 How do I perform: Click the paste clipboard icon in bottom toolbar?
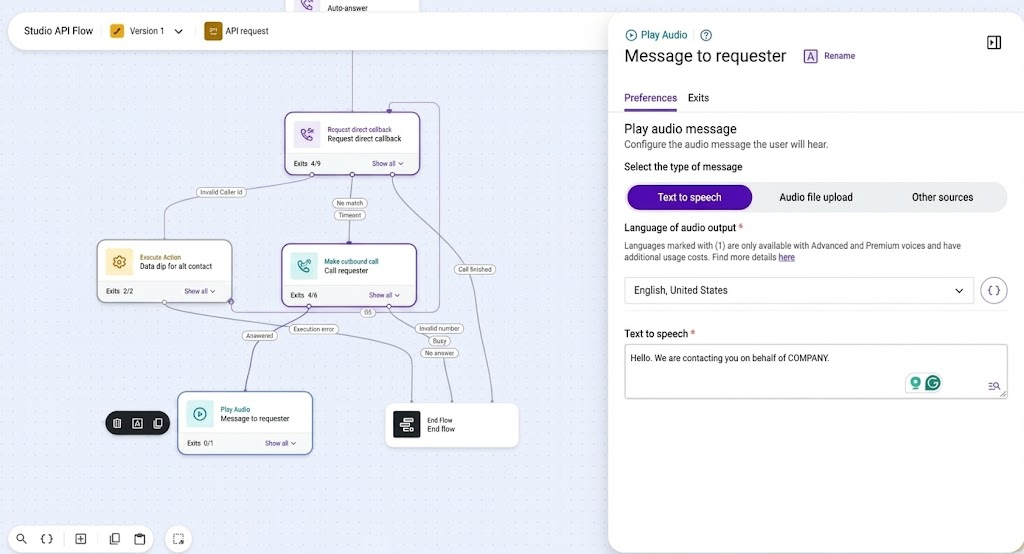coord(140,539)
